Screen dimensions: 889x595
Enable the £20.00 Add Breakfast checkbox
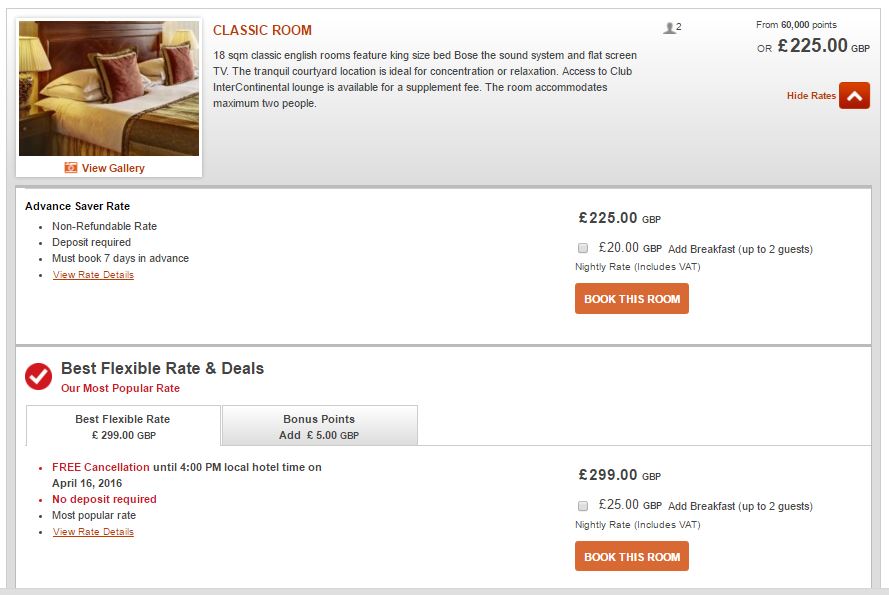tap(583, 248)
